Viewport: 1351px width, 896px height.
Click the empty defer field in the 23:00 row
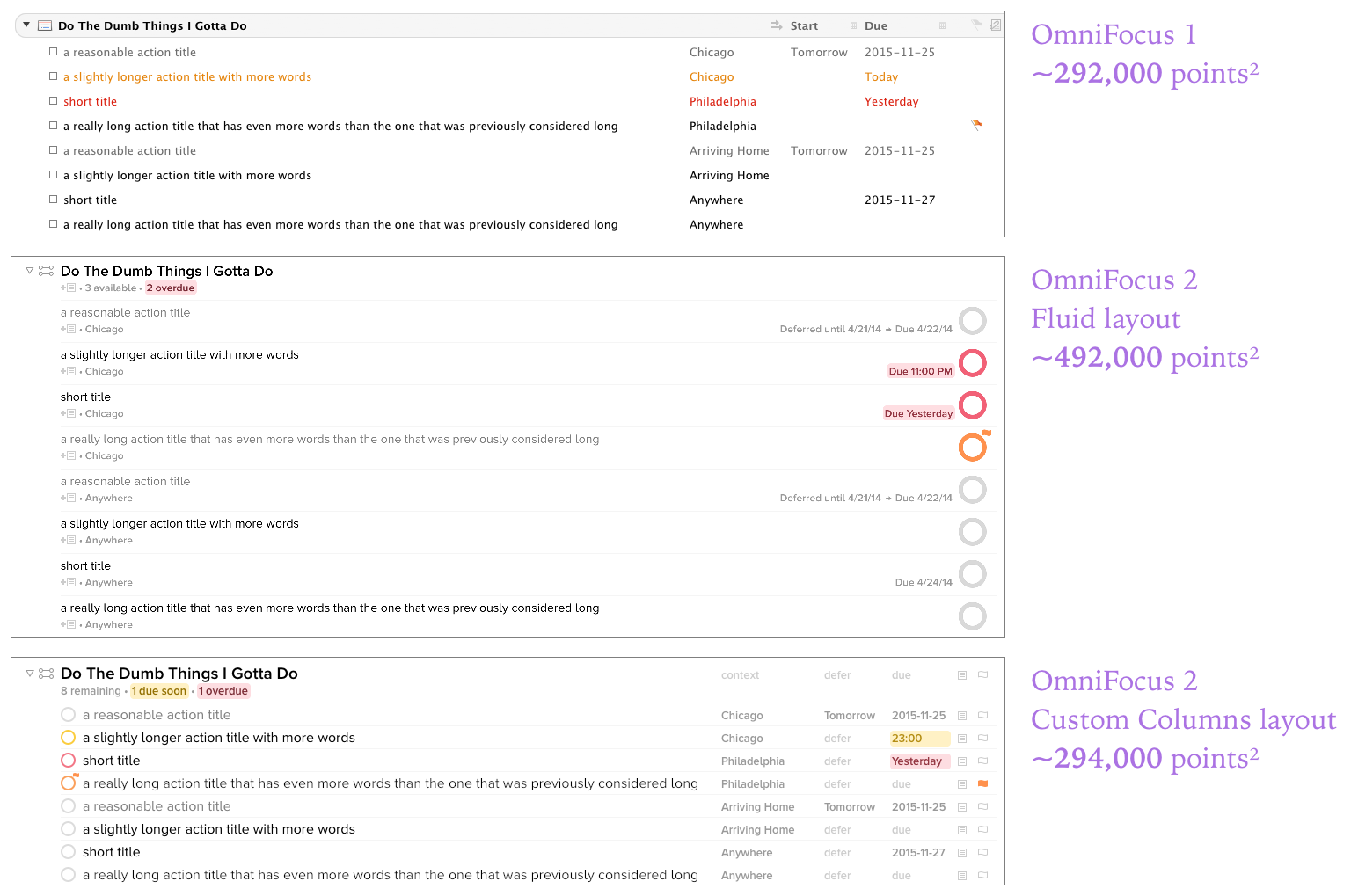coord(837,739)
